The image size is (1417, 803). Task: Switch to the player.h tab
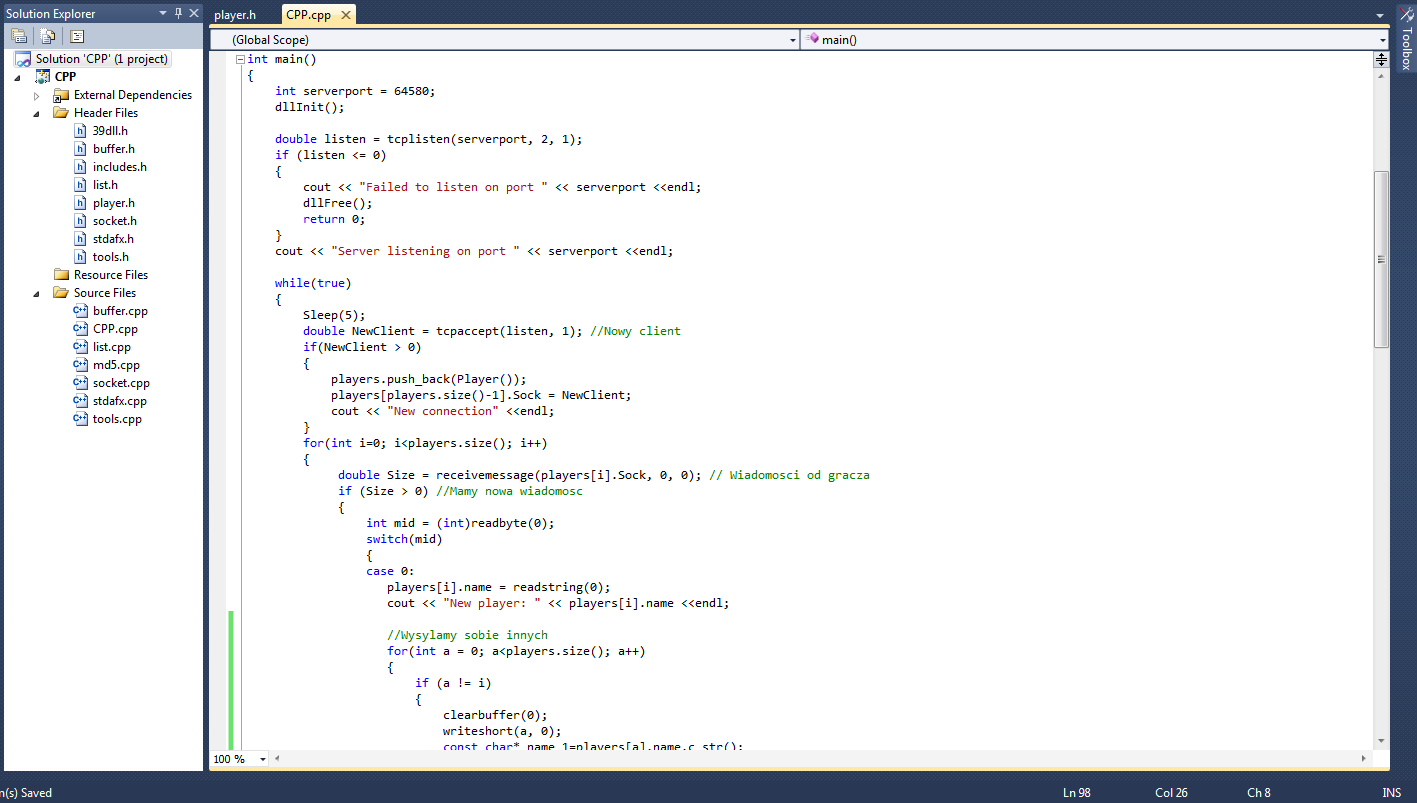[x=235, y=15]
